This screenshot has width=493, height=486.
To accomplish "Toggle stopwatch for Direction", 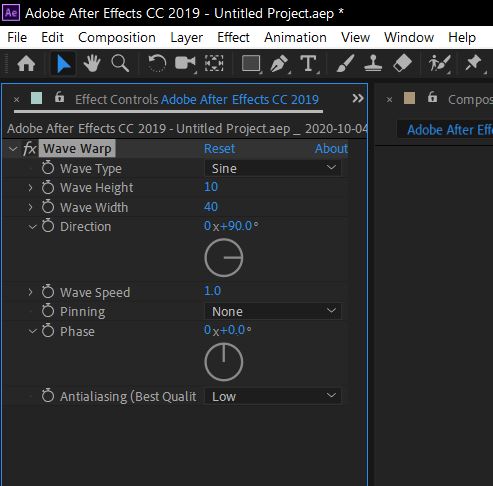I will click(x=48, y=226).
